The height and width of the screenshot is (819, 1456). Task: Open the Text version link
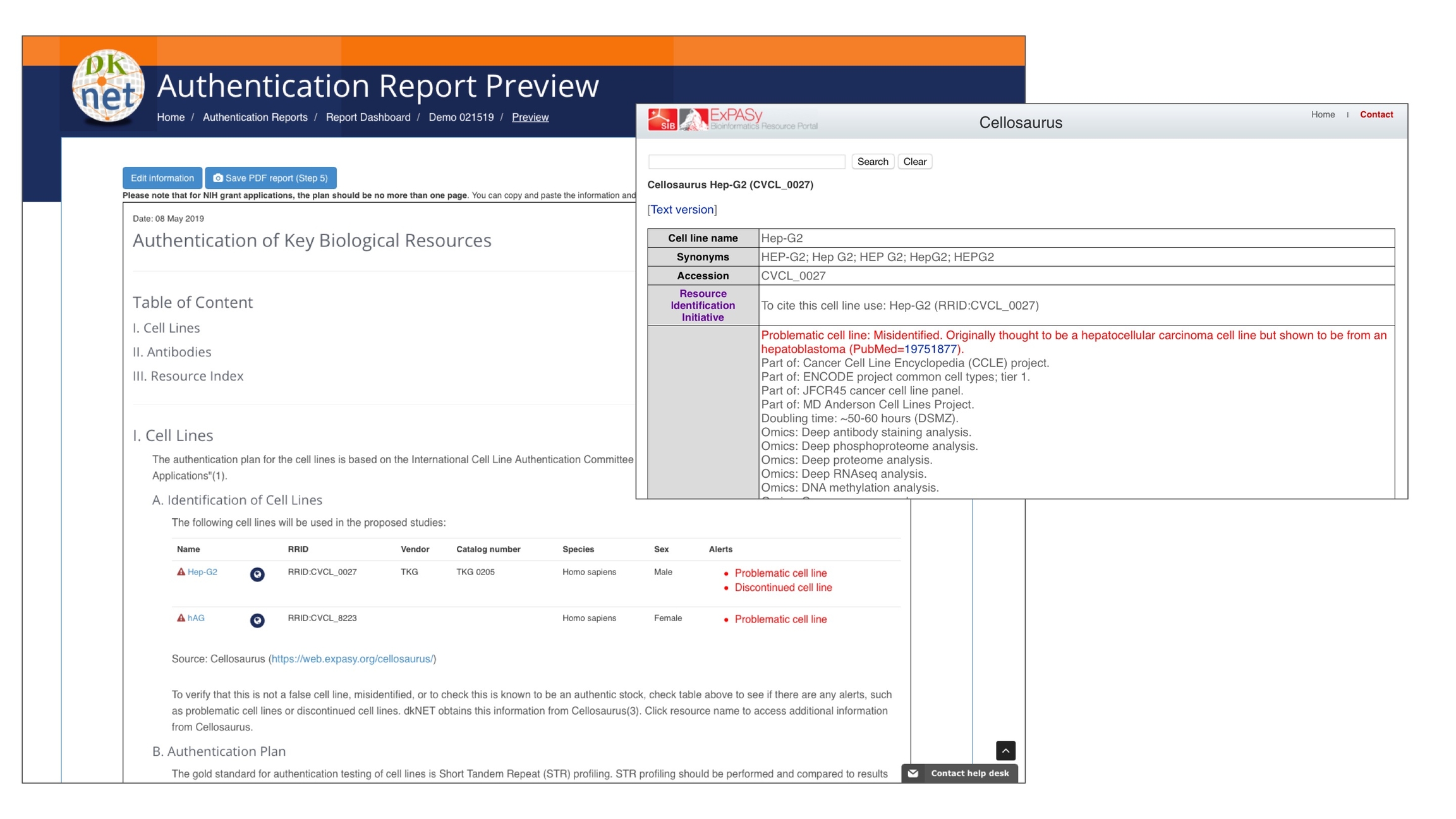pos(682,210)
